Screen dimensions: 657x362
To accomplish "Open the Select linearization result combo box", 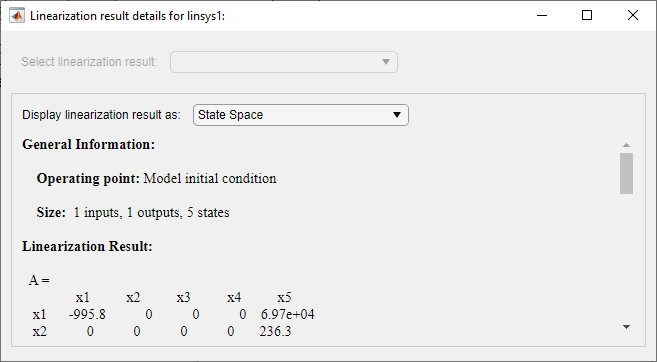I will [284, 62].
